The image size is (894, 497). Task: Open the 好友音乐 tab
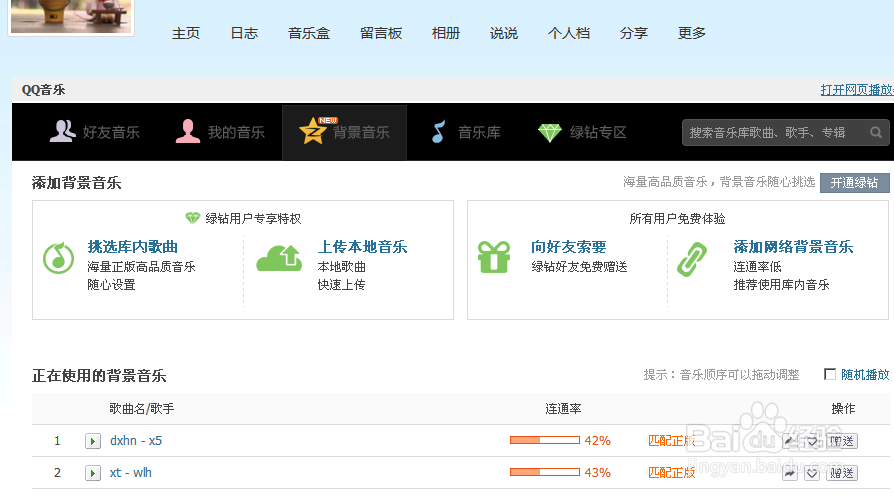pos(95,132)
